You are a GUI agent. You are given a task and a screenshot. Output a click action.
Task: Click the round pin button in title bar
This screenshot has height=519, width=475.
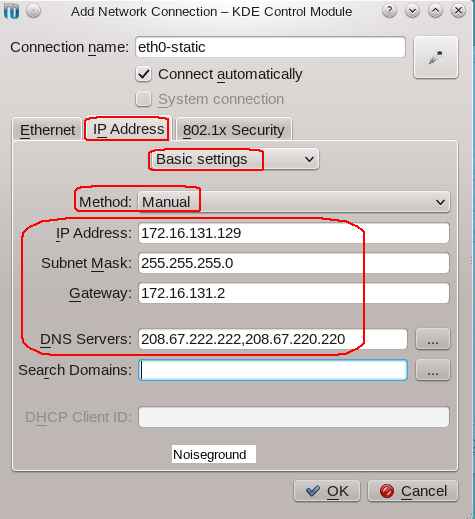pos(33,11)
